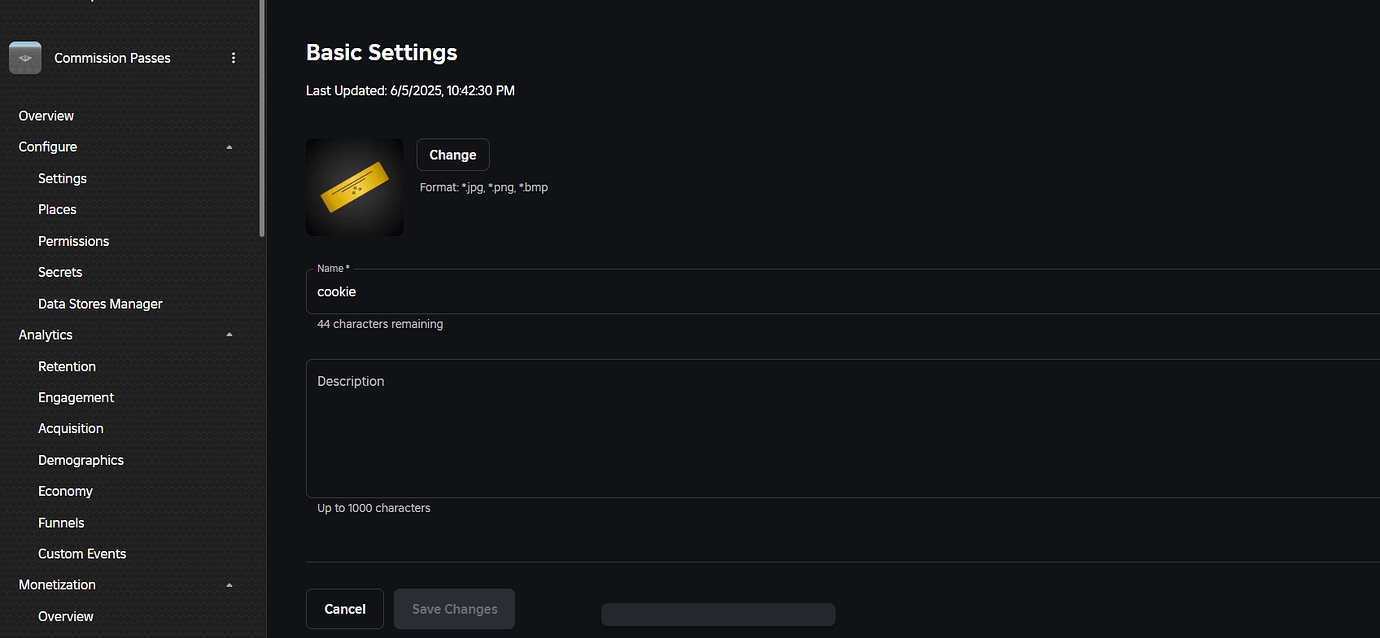This screenshot has height=638, width=1380.
Task: Navigate to Places
Action: click(x=57, y=209)
